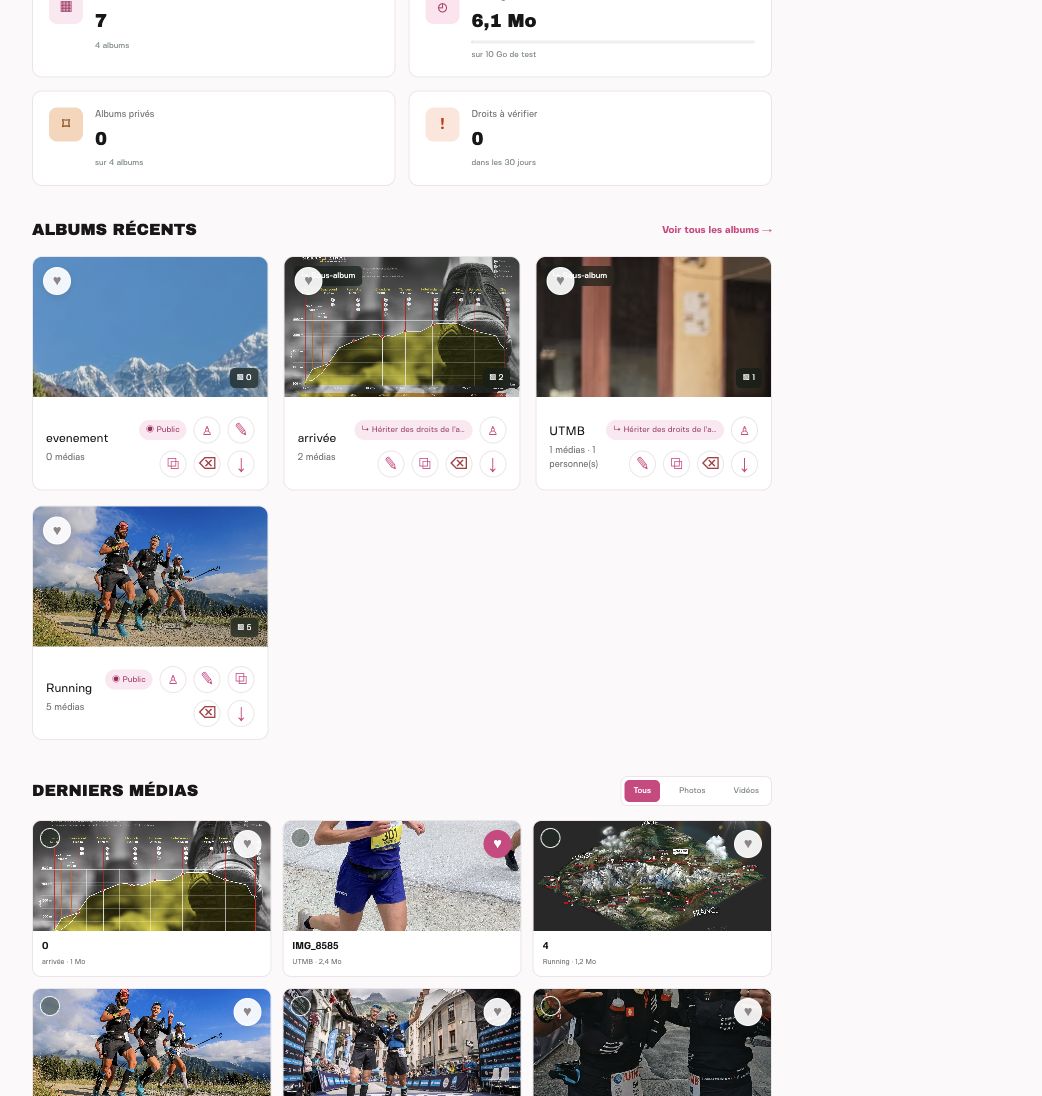Download the arrivée album with the arrow icon
Image resolution: width=1042 pixels, height=1096 pixels.
[493, 463]
